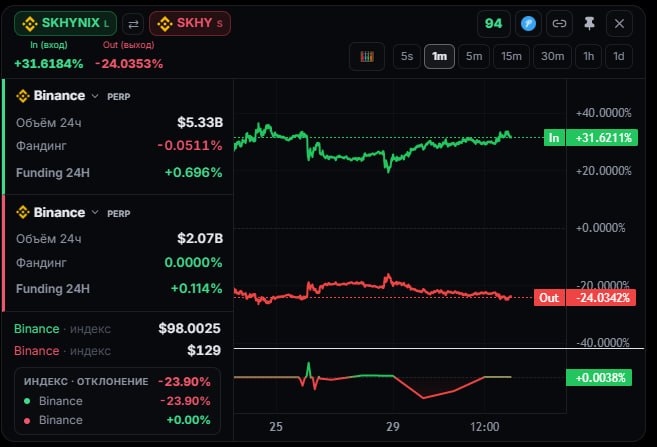The height and width of the screenshot is (447, 657).
Task: Select the SKHYNIX long leg button
Action: (66, 23)
